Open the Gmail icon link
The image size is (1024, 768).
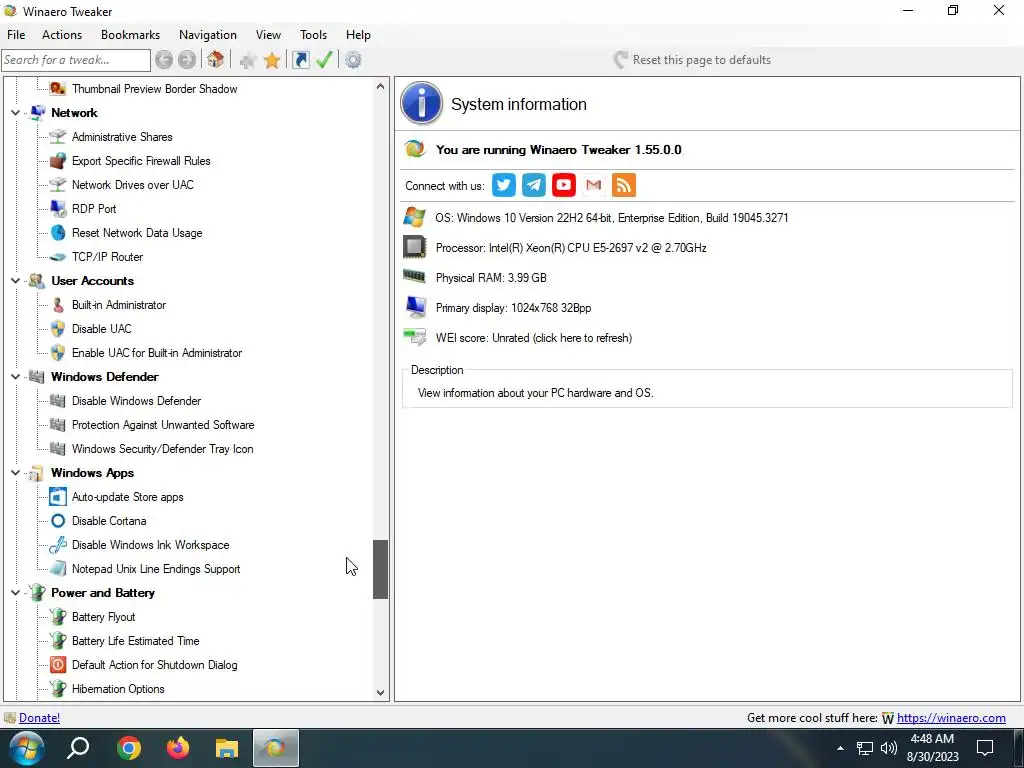pyautogui.click(x=594, y=185)
